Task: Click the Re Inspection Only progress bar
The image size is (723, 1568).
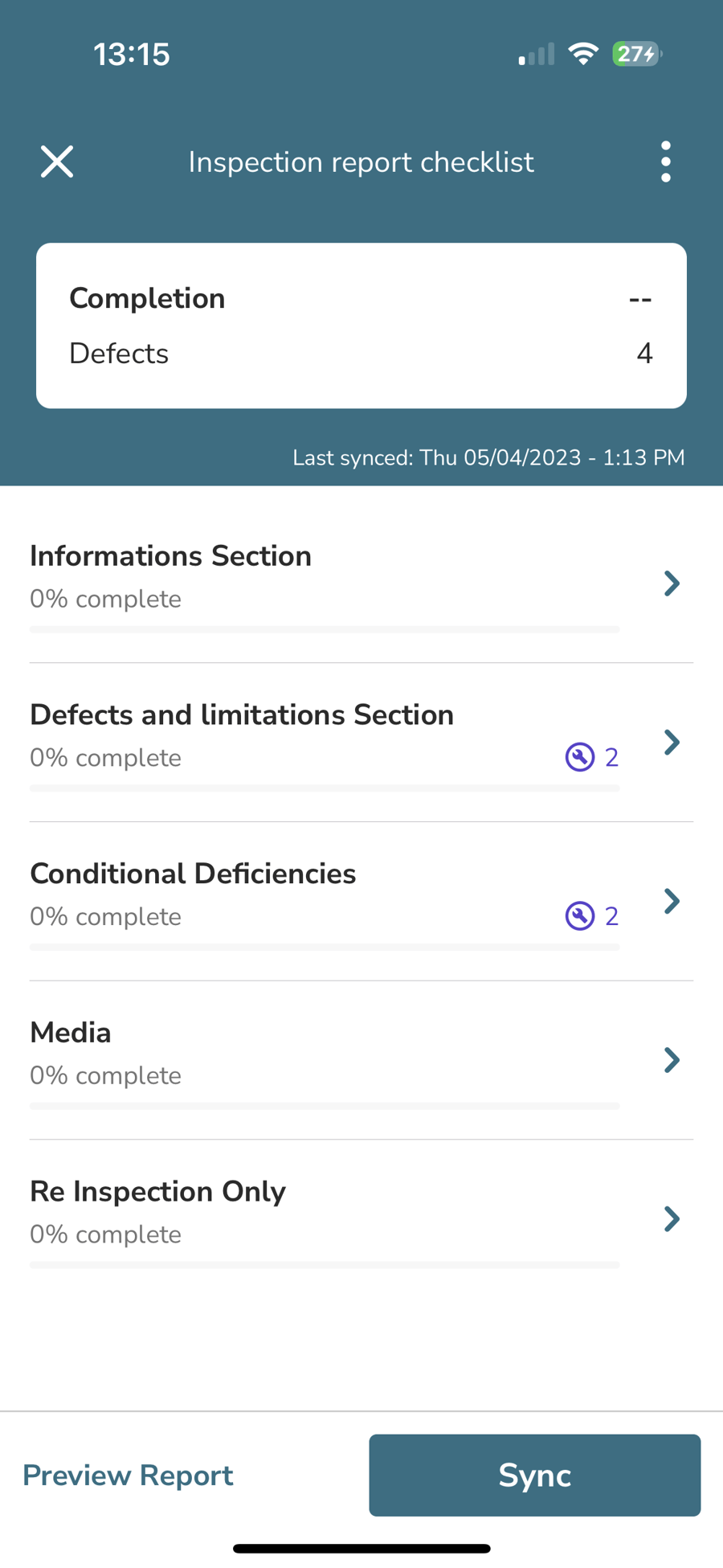Action: [x=324, y=1265]
